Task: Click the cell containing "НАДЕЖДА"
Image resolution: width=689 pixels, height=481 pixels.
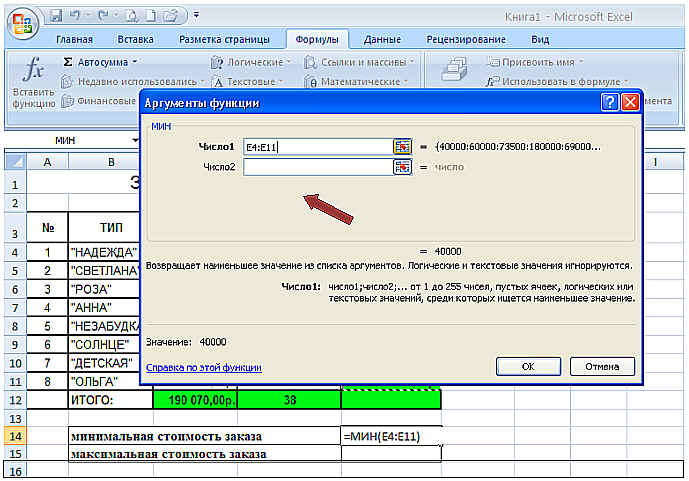Action: click(104, 252)
